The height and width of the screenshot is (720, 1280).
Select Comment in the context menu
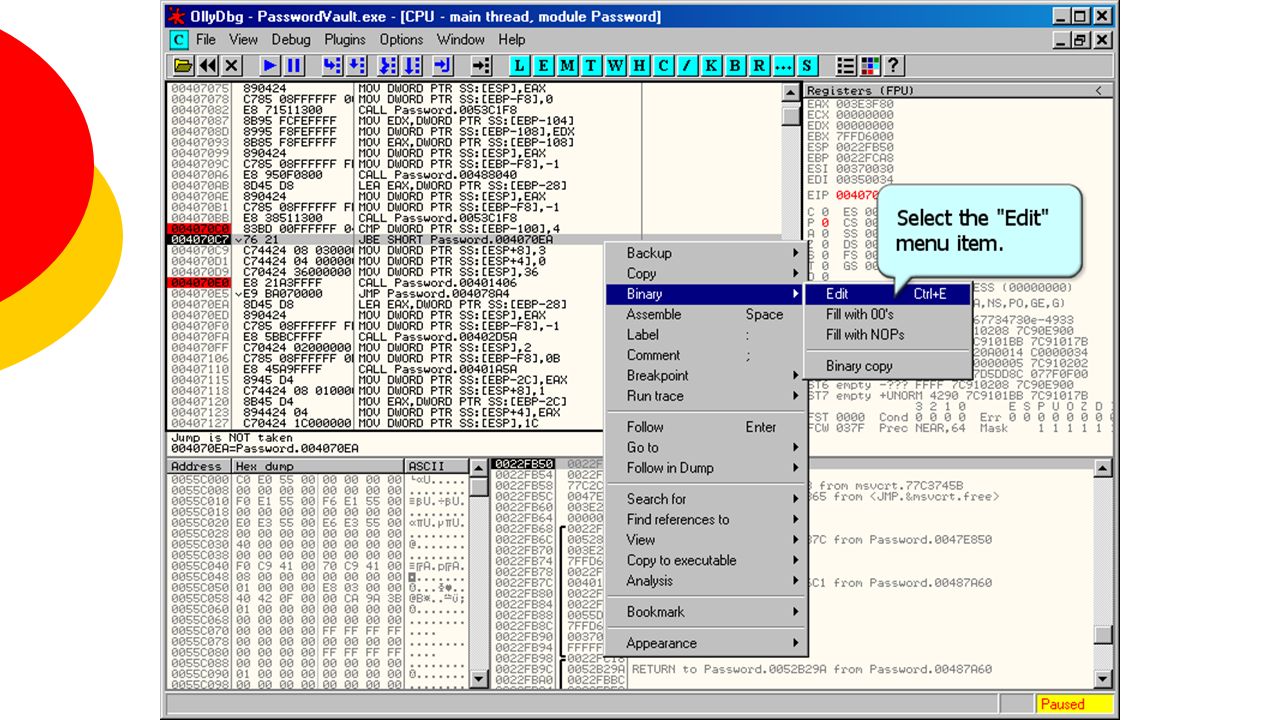point(706,355)
